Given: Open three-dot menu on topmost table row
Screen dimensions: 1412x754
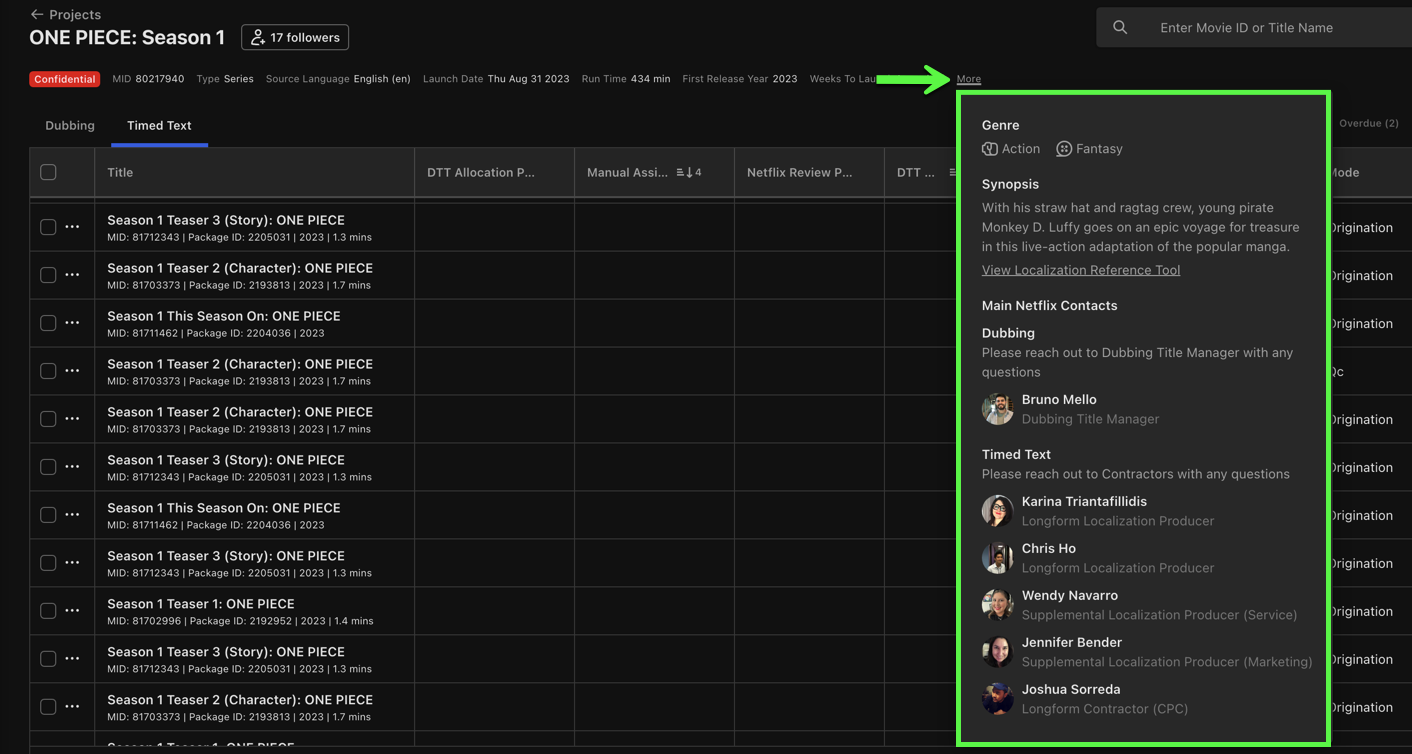Looking at the screenshot, I should [x=72, y=227].
